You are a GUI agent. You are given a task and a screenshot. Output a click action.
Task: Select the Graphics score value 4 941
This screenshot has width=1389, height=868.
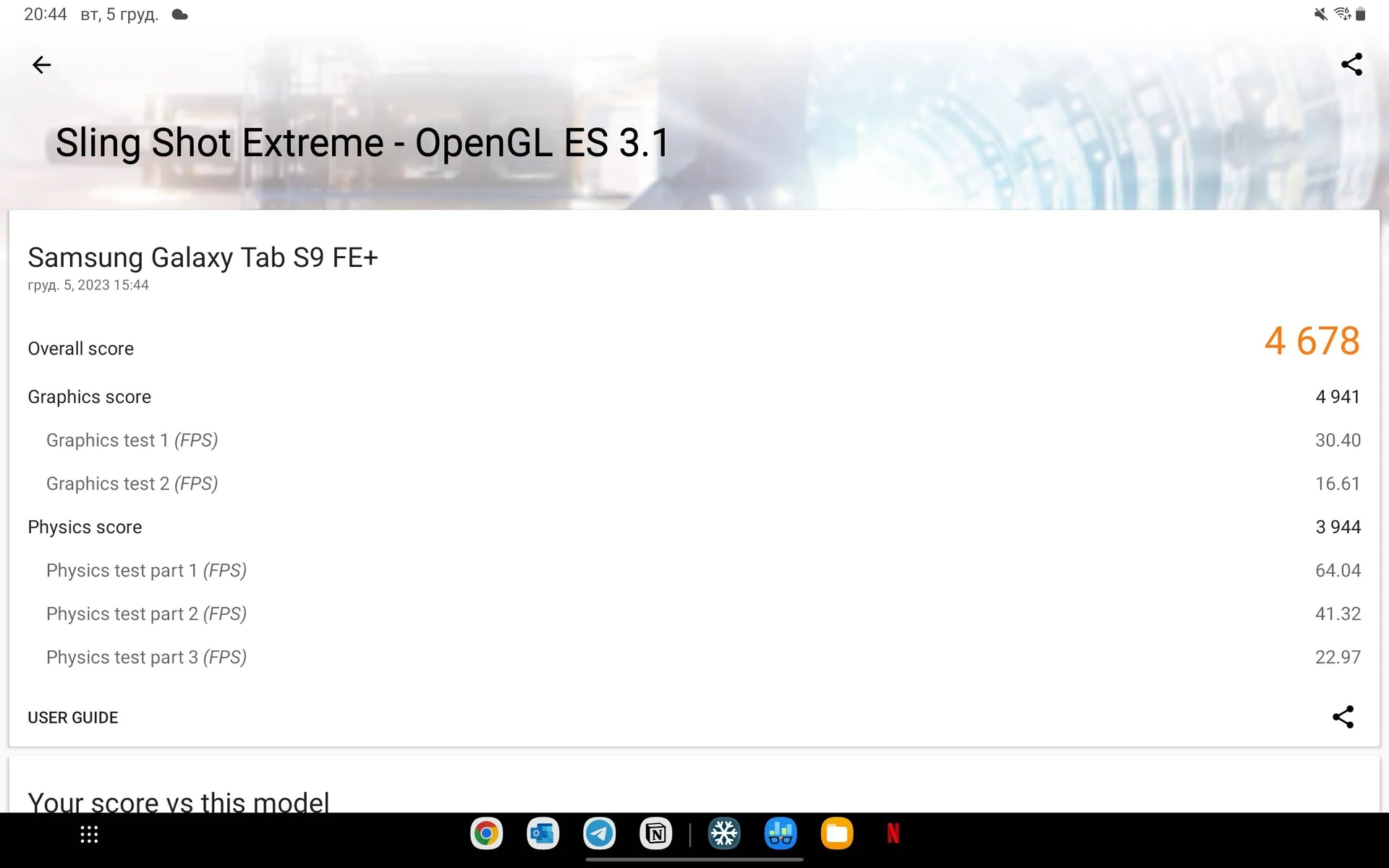(x=1338, y=397)
